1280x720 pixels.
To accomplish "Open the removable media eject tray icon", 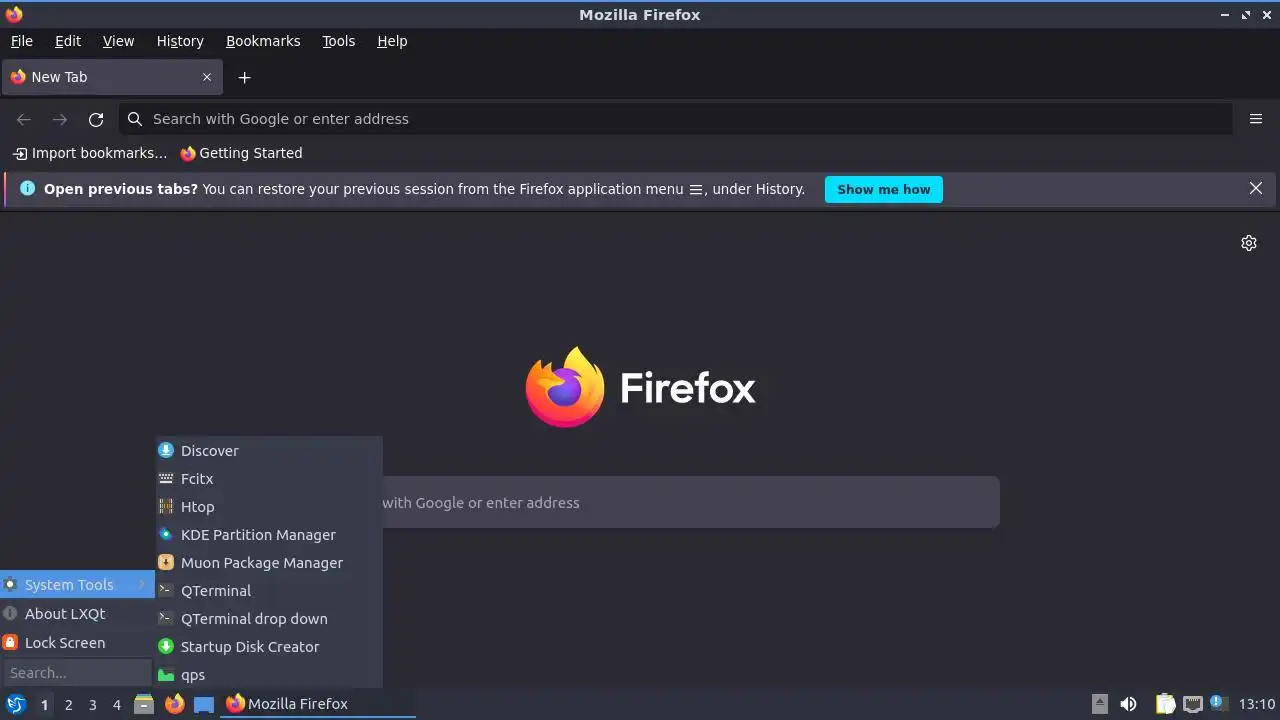I will pos(1100,704).
